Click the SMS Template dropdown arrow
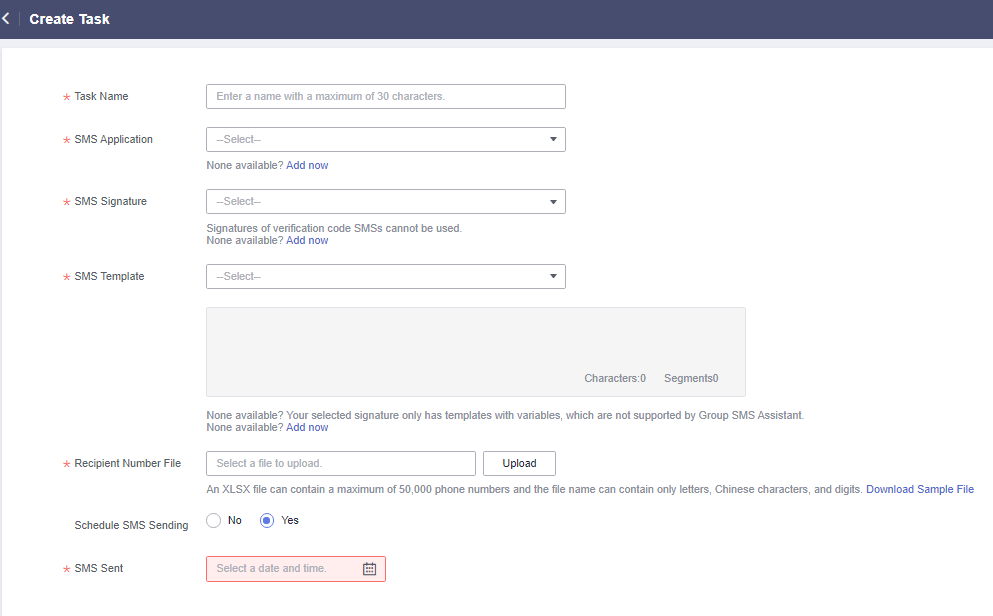Screen dimensions: 993x616 click(x=553, y=277)
